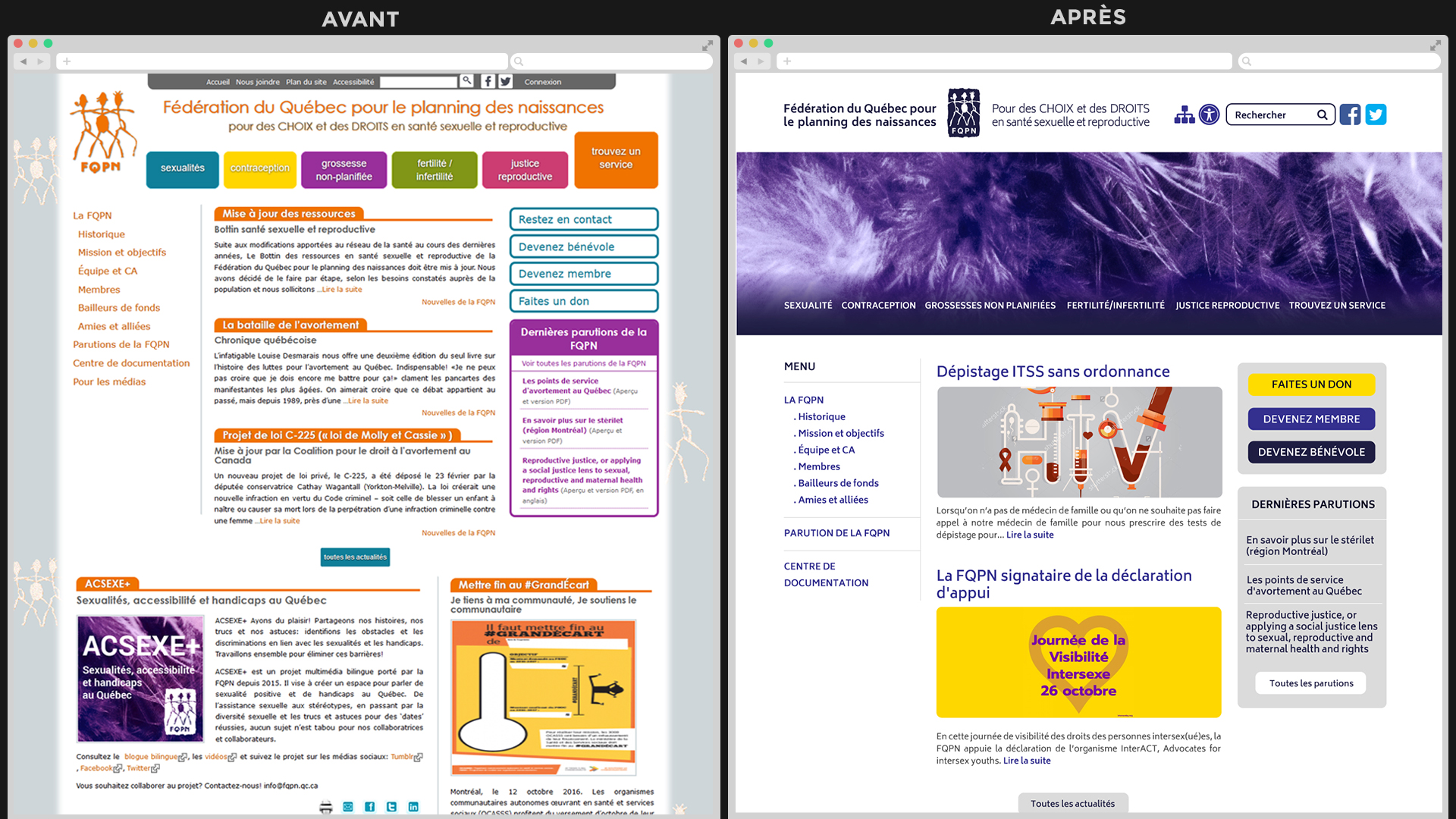Viewport: 1456px width, 819px height.
Task: Click Twitter share icon at AVANT page bottom
Action: (x=391, y=807)
